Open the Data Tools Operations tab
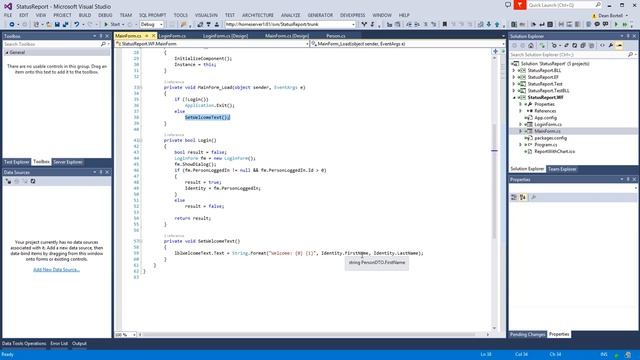 click(24, 344)
